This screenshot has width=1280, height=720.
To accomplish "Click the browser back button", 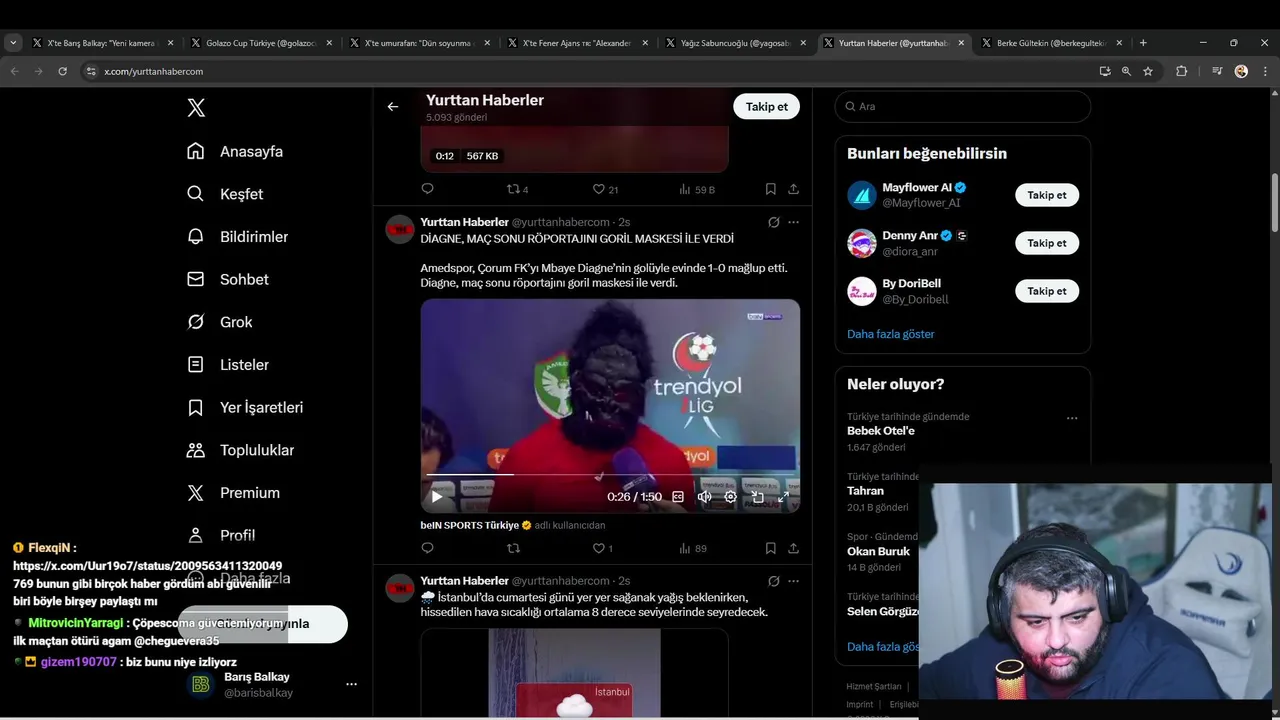I will click(14, 71).
